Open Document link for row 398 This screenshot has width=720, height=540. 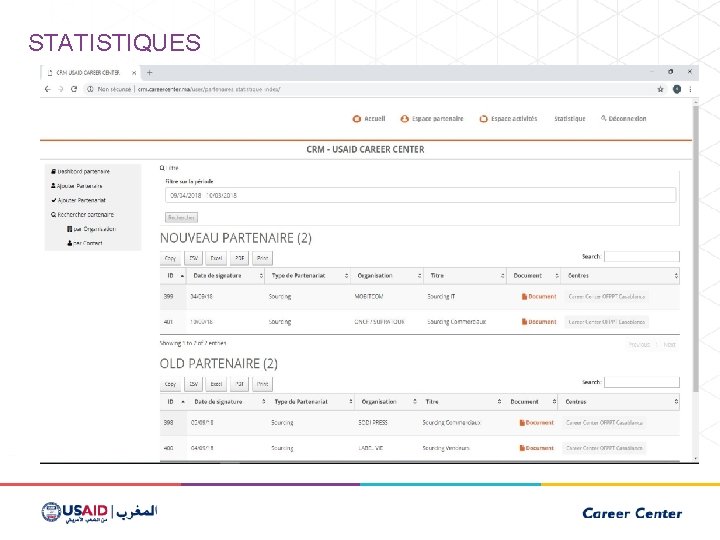click(536, 422)
